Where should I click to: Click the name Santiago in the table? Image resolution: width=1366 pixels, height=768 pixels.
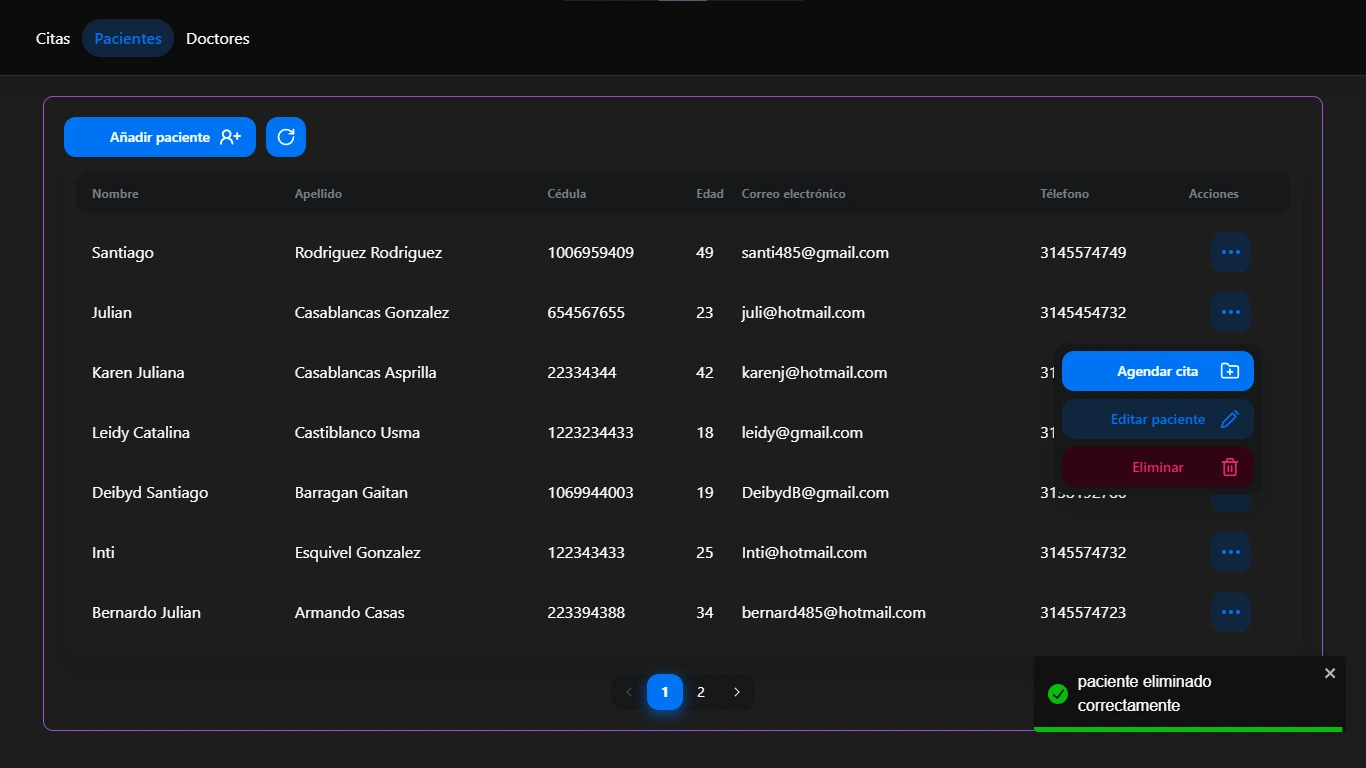pyautogui.click(x=123, y=252)
